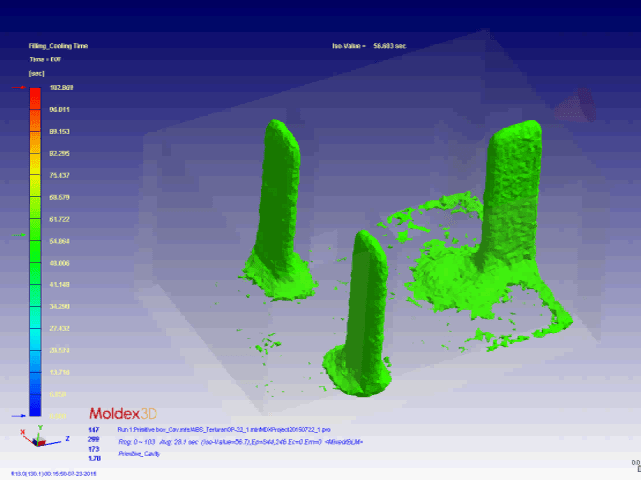Viewport: 641px width, 480px height.
Task: Click the 48.006 legend value
Action: [x=60, y=263]
